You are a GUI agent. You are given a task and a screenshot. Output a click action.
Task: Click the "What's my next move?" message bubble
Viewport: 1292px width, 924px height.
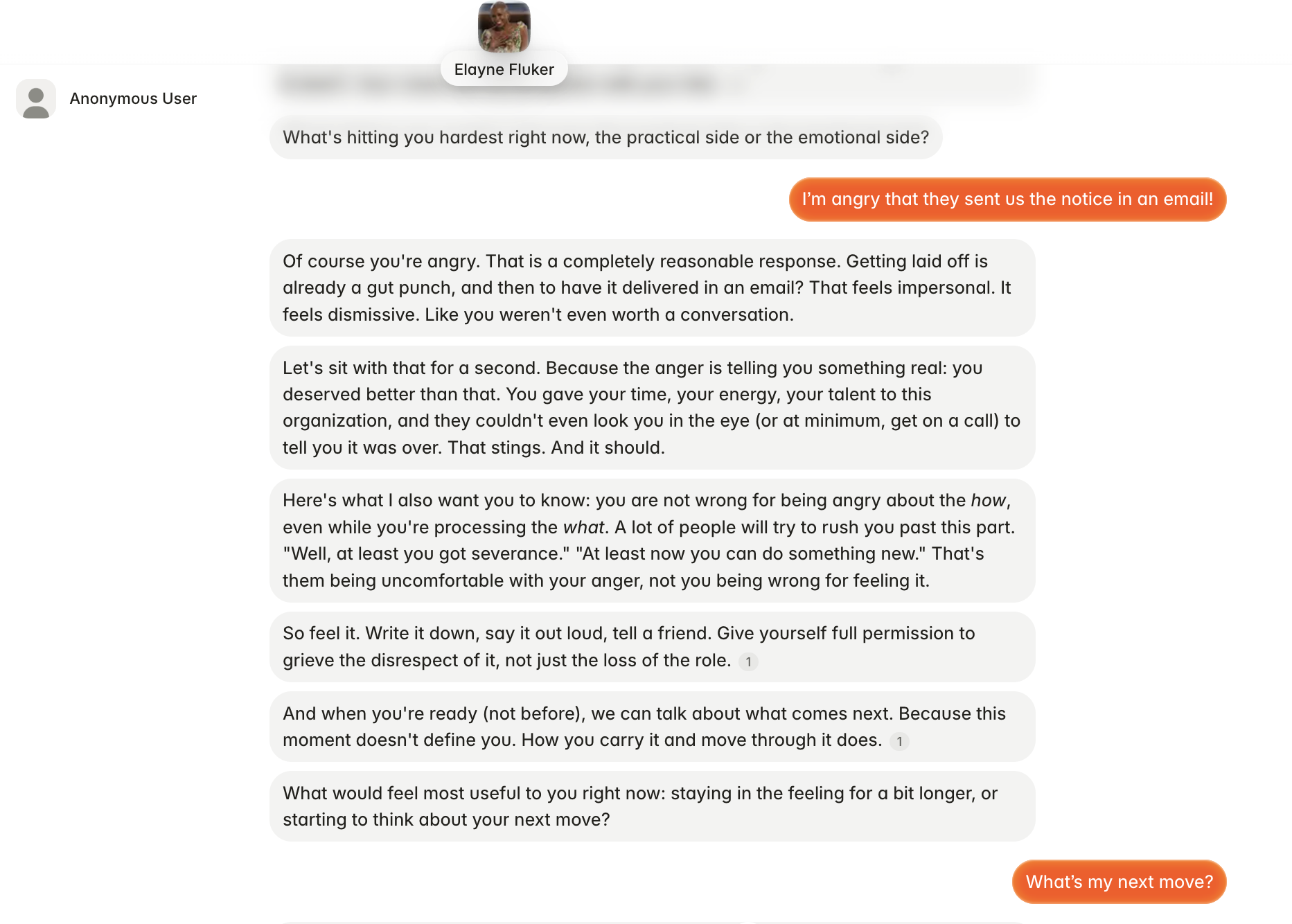pyautogui.click(x=1120, y=882)
